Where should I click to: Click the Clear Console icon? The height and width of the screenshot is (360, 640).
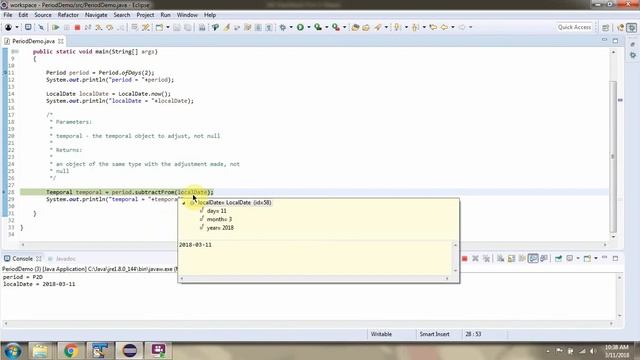[500, 258]
